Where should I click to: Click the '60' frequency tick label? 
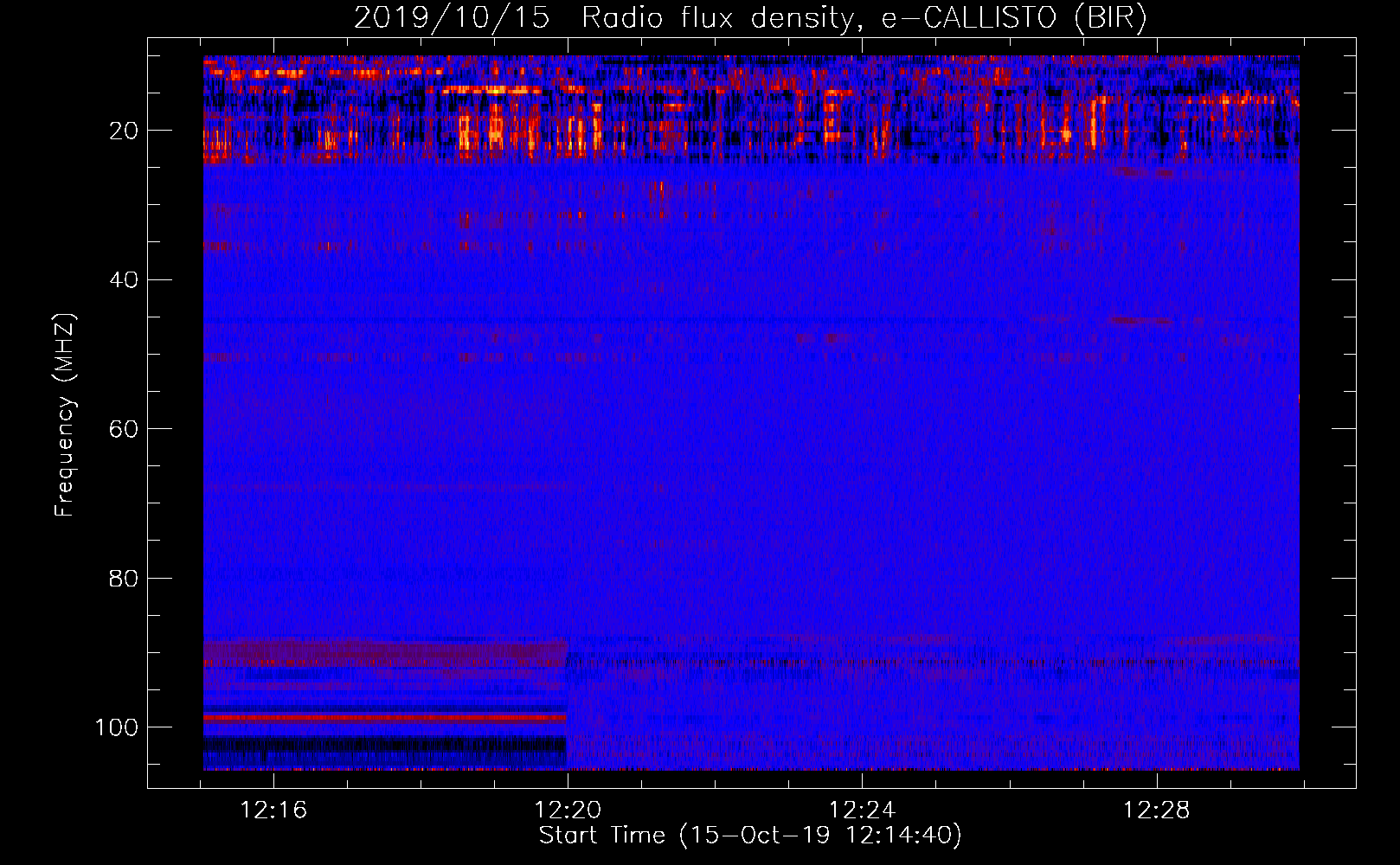(125, 429)
